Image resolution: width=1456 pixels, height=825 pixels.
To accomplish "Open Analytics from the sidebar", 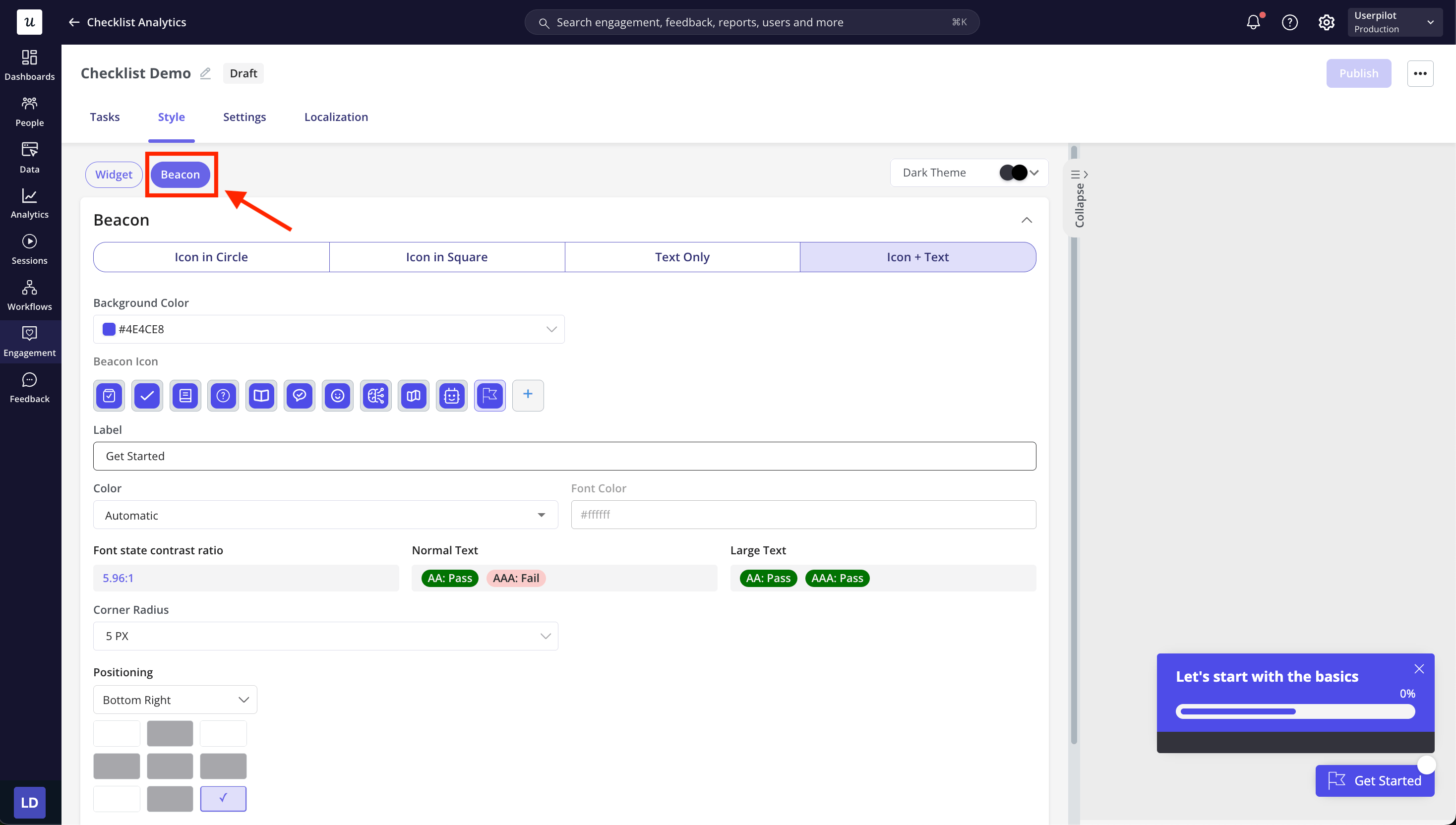I will [x=29, y=203].
